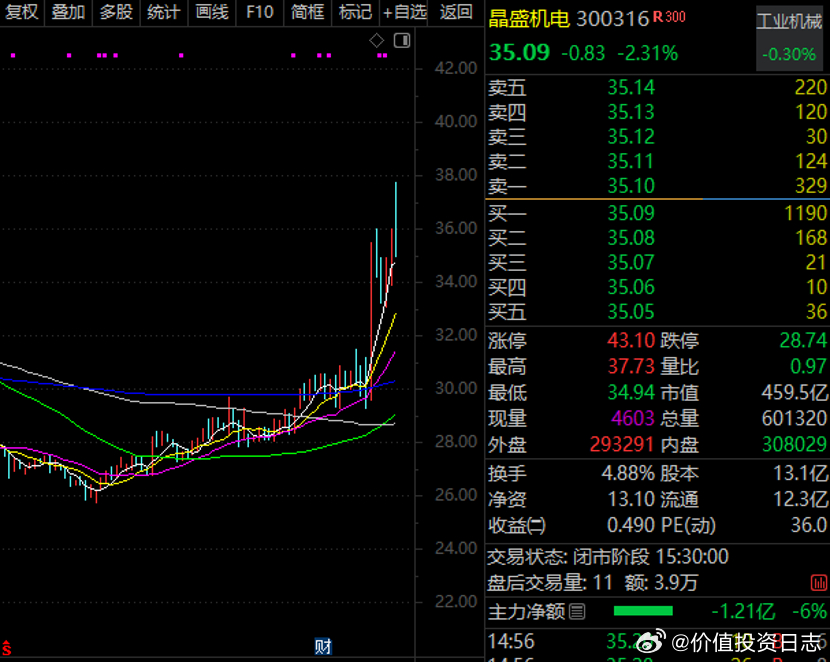Click 买一 price 35.09

(631, 213)
